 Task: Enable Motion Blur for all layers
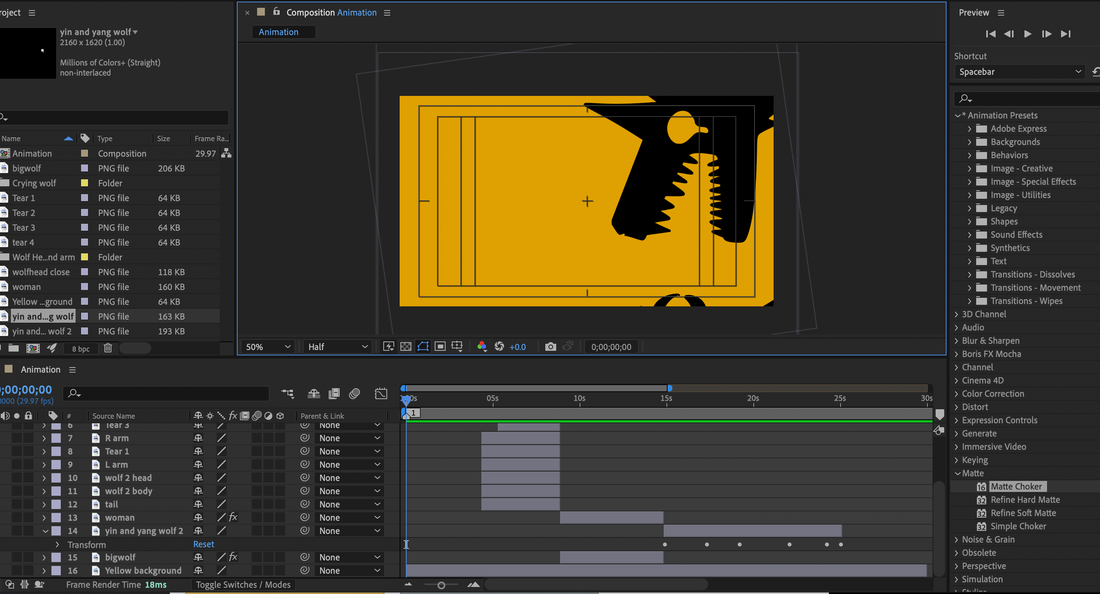pos(354,394)
